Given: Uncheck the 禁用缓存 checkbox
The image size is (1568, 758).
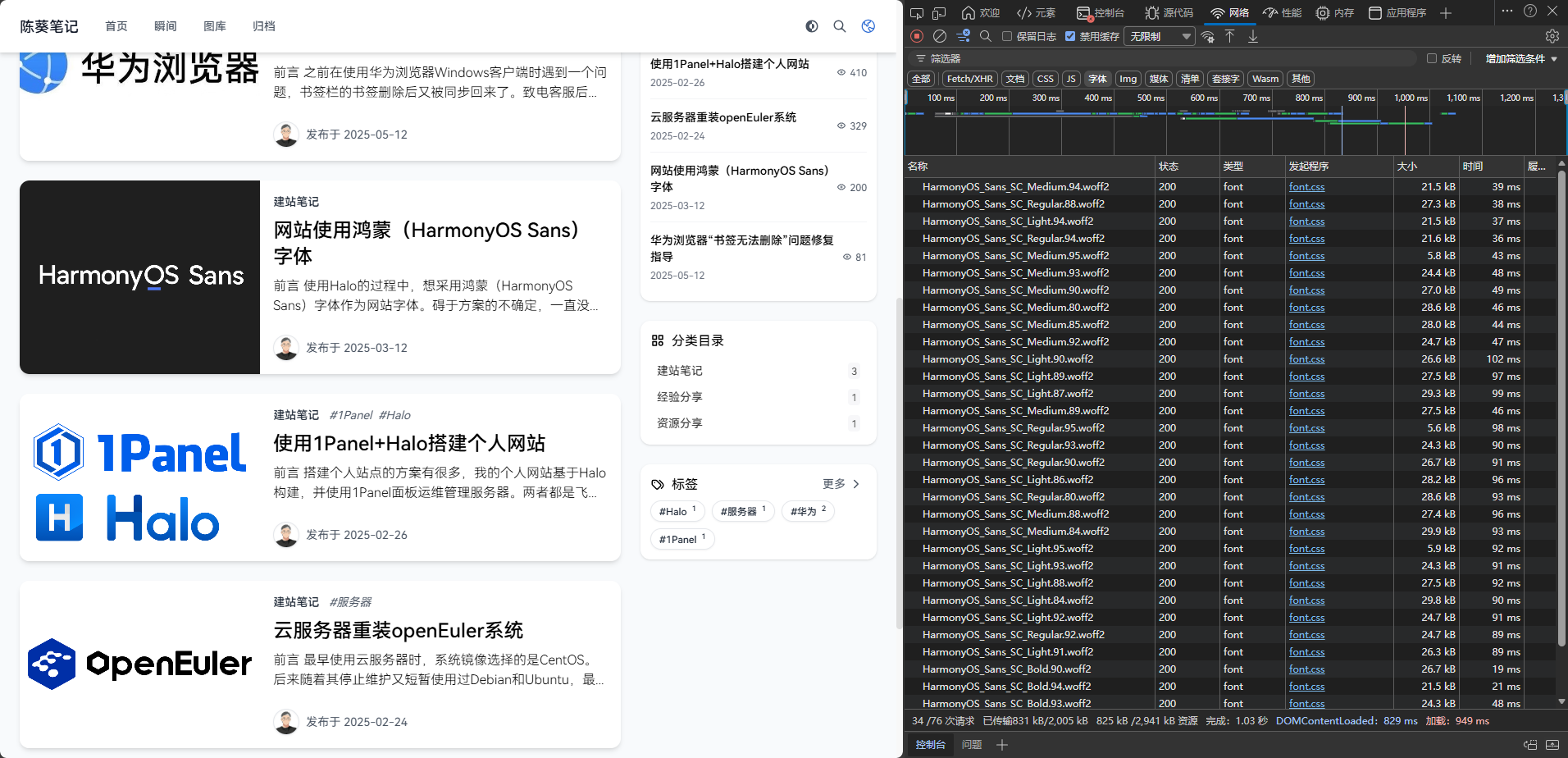Looking at the screenshot, I should (x=1070, y=36).
